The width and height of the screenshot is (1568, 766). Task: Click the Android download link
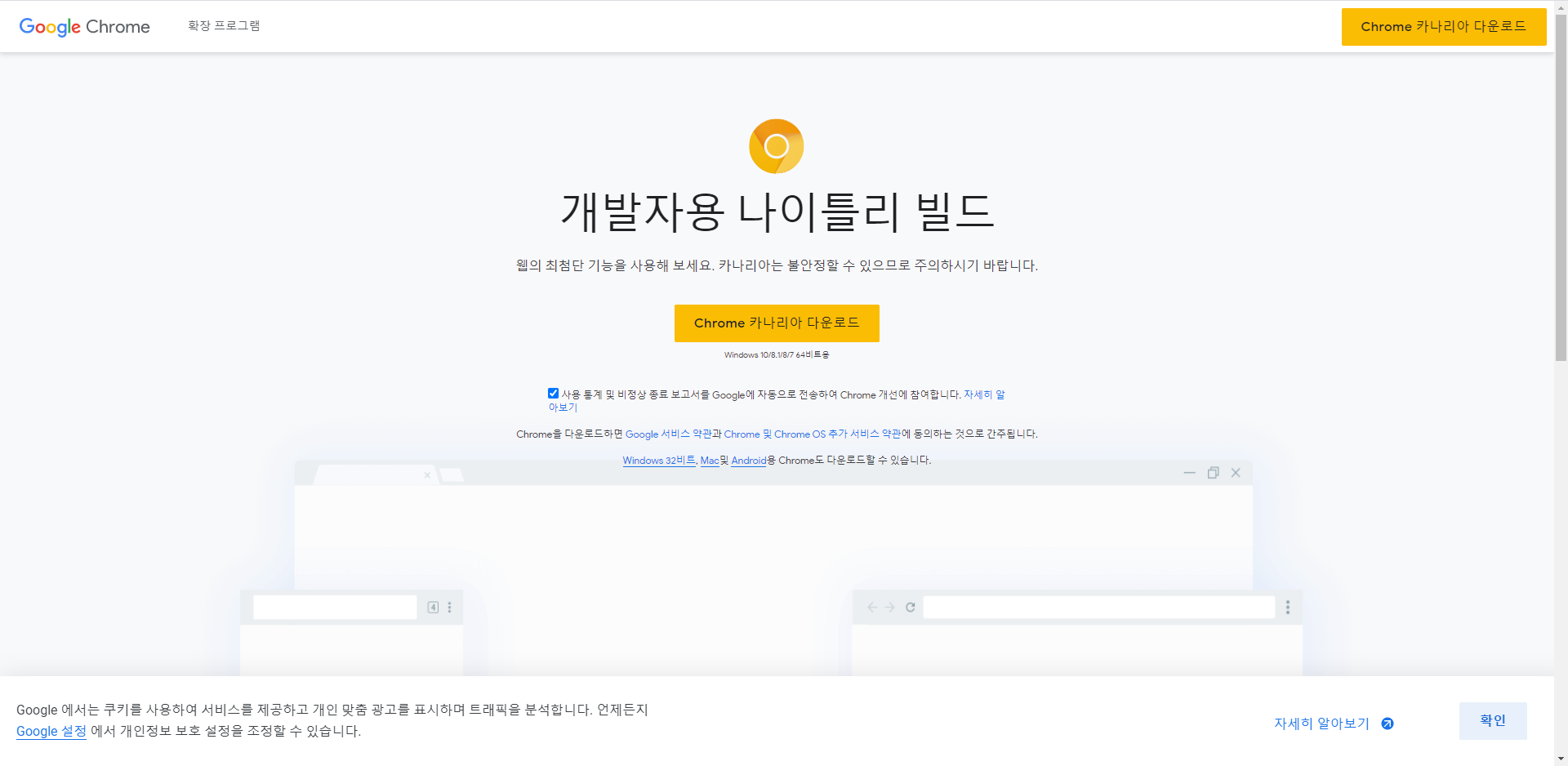(749, 461)
